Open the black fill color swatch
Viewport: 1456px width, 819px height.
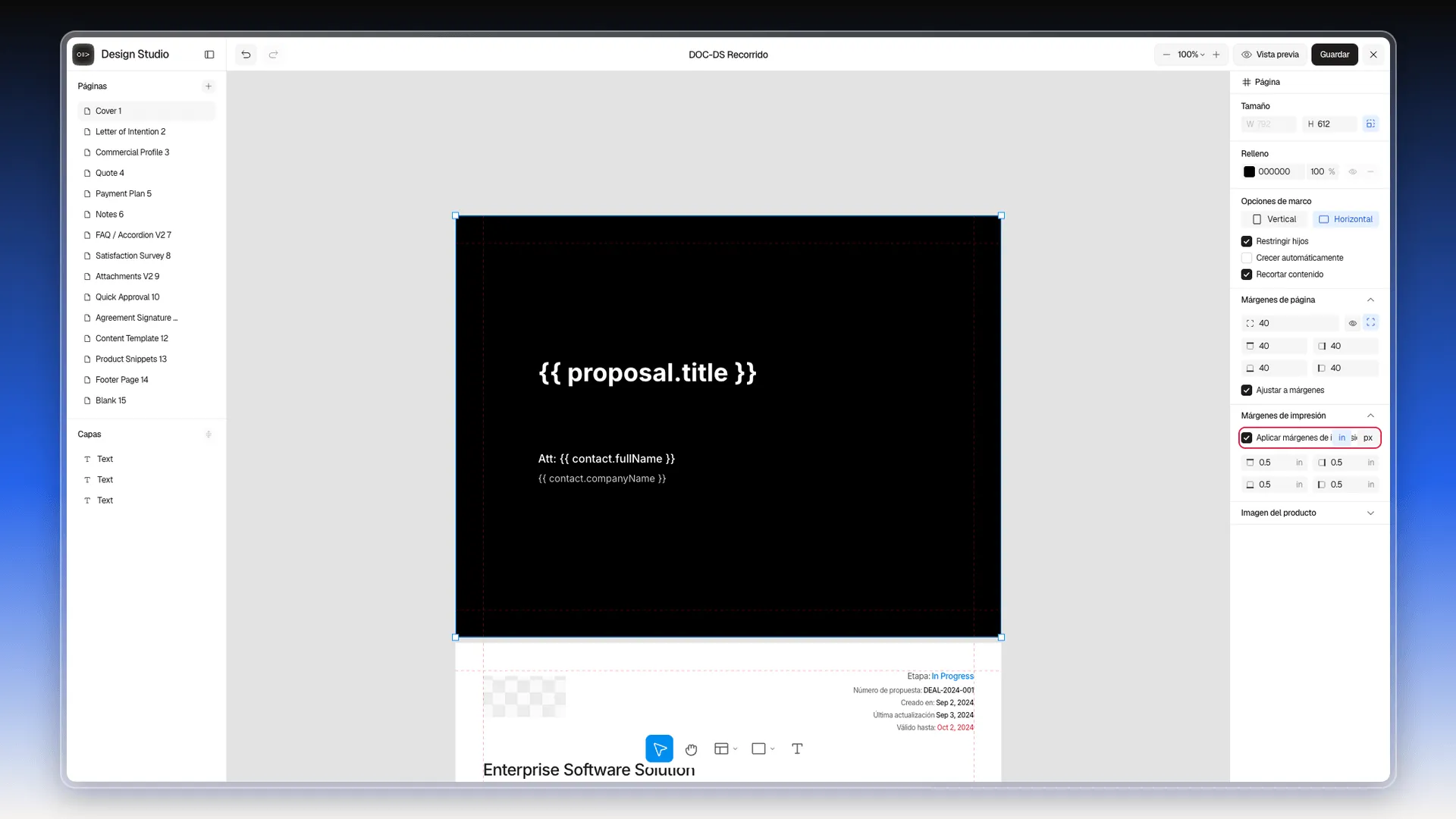click(x=1249, y=172)
